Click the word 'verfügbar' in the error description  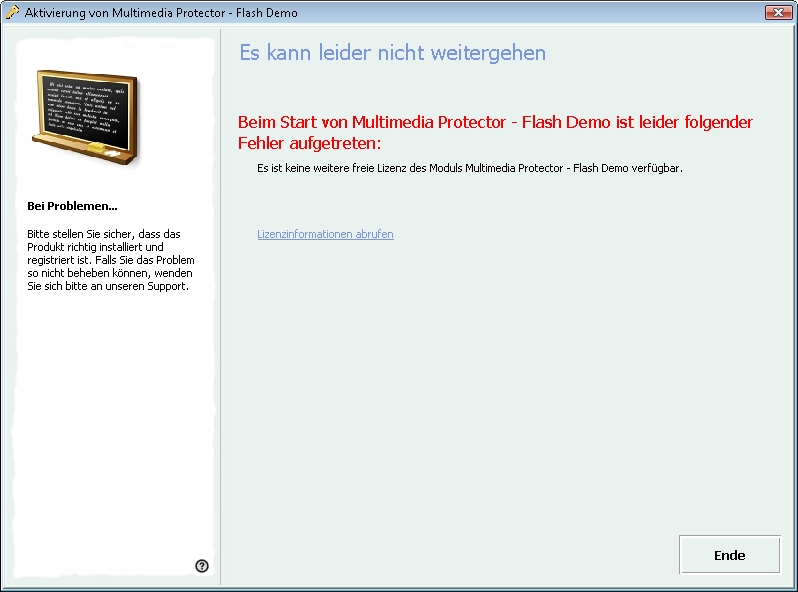point(656,168)
